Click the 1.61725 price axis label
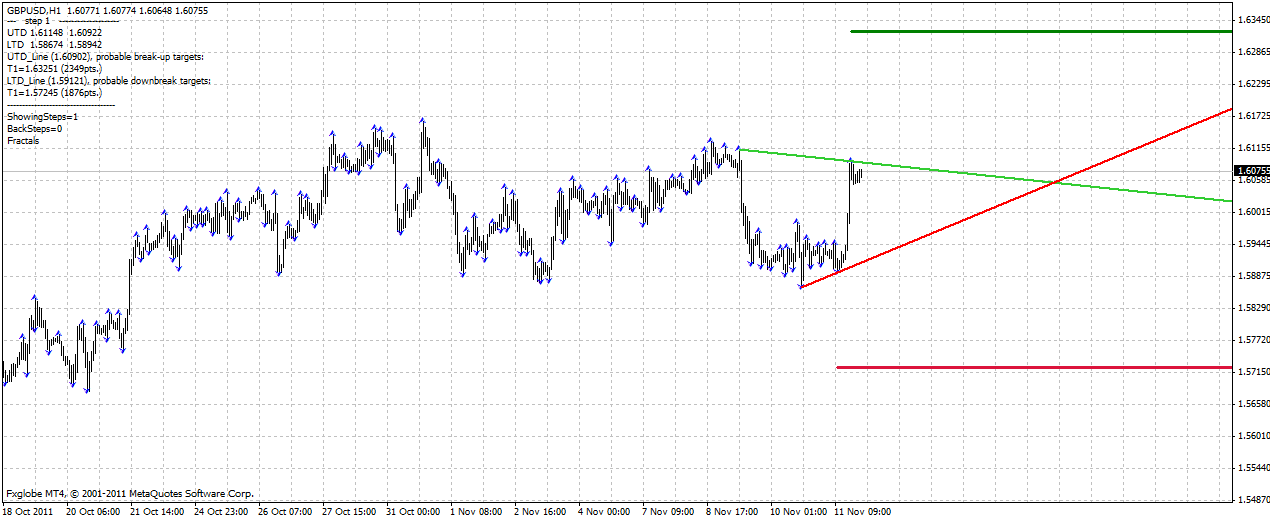Viewport: 1270px width, 519px height. point(1253,116)
